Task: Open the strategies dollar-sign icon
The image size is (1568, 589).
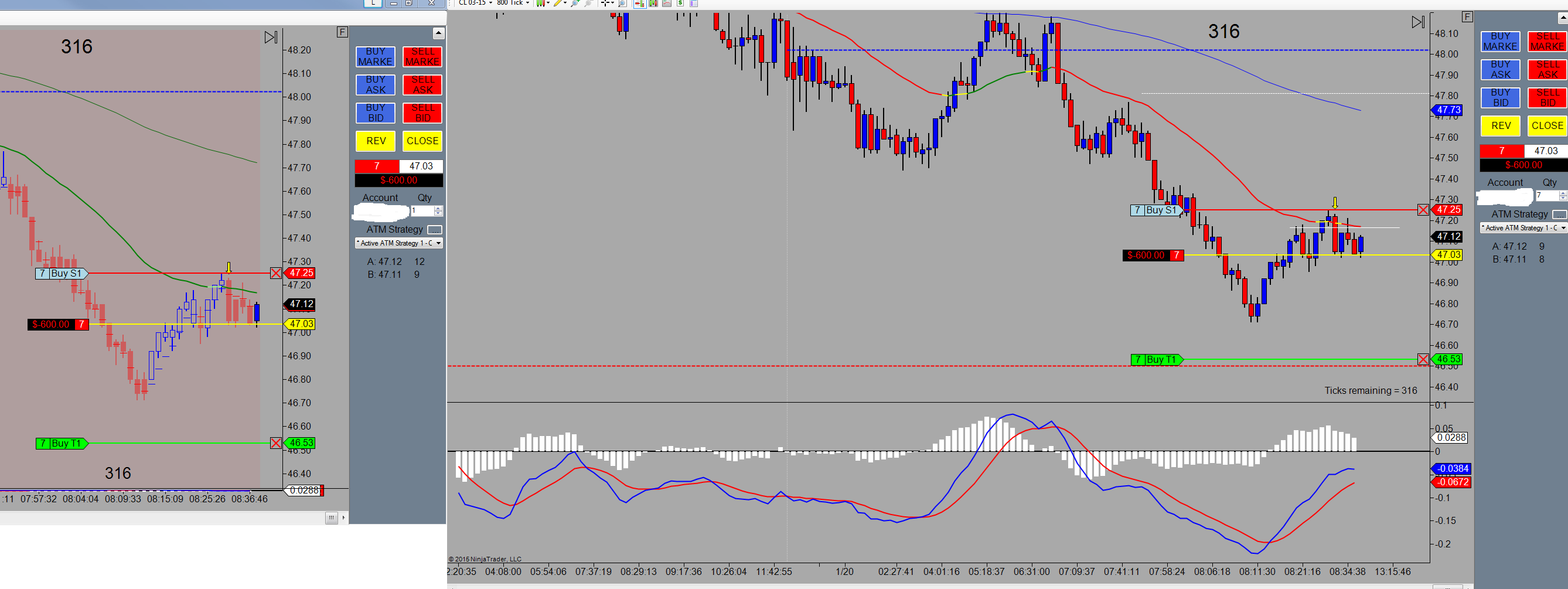Action: 680,3
